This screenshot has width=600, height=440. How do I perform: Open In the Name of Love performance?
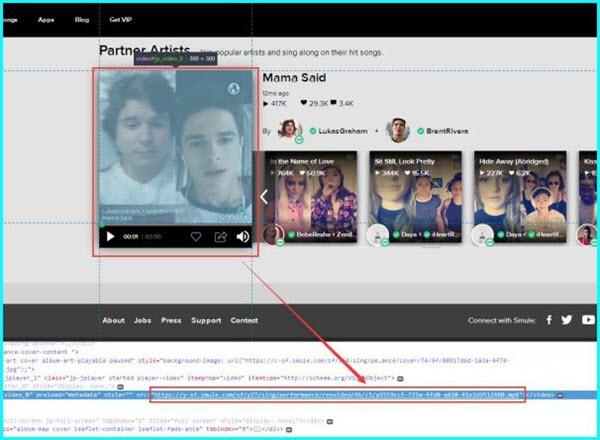tap(311, 197)
